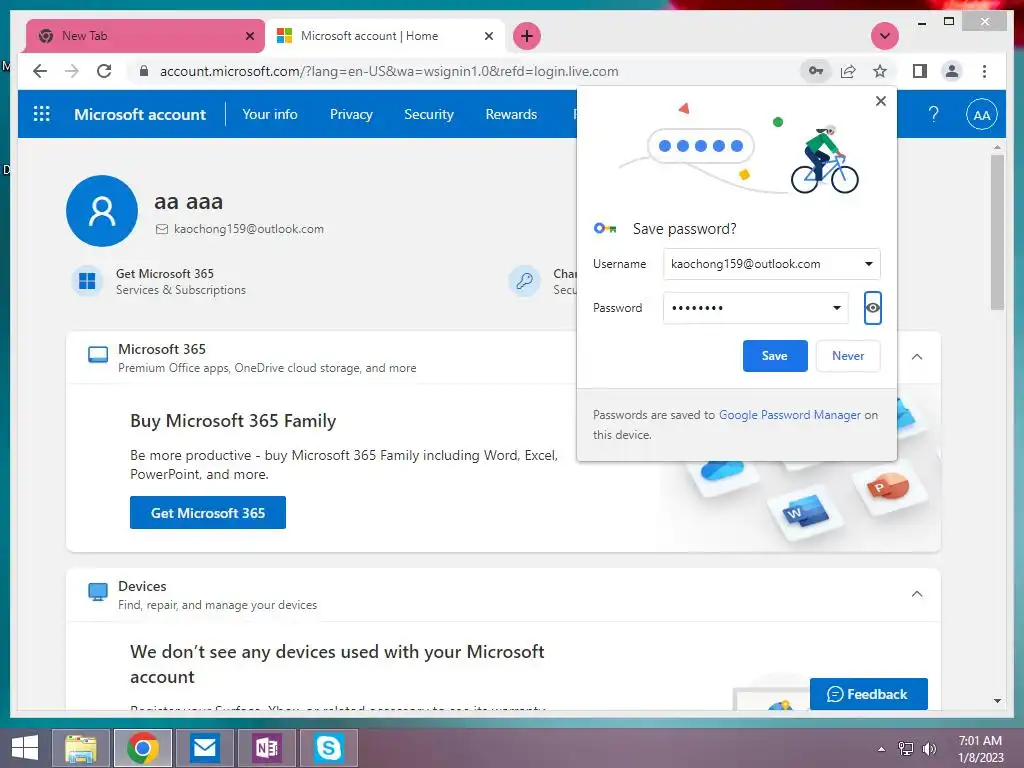Click scrollbar down arrow
This screenshot has height=768, width=1024.
point(997,701)
